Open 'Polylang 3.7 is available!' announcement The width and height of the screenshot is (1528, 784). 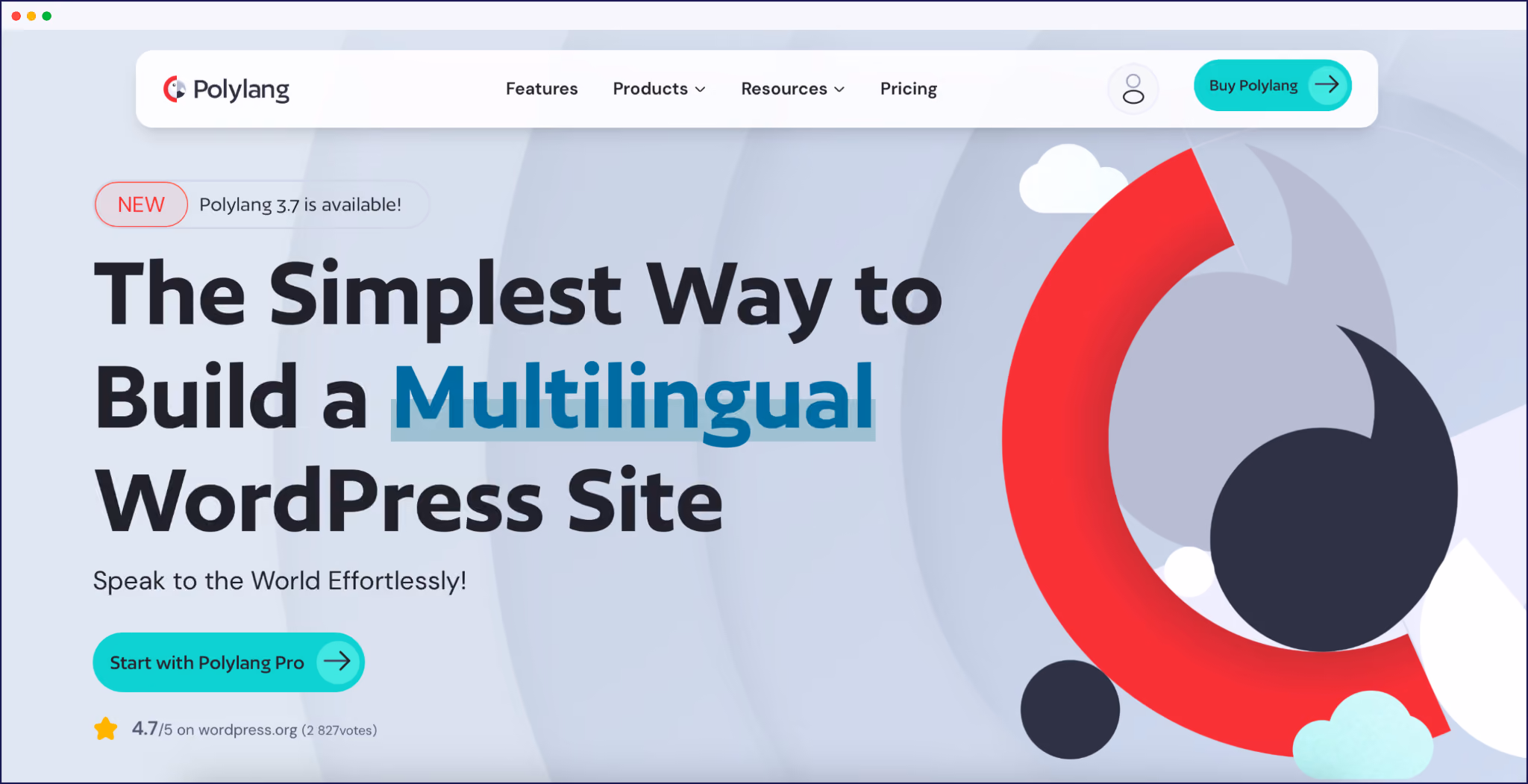tap(300, 204)
